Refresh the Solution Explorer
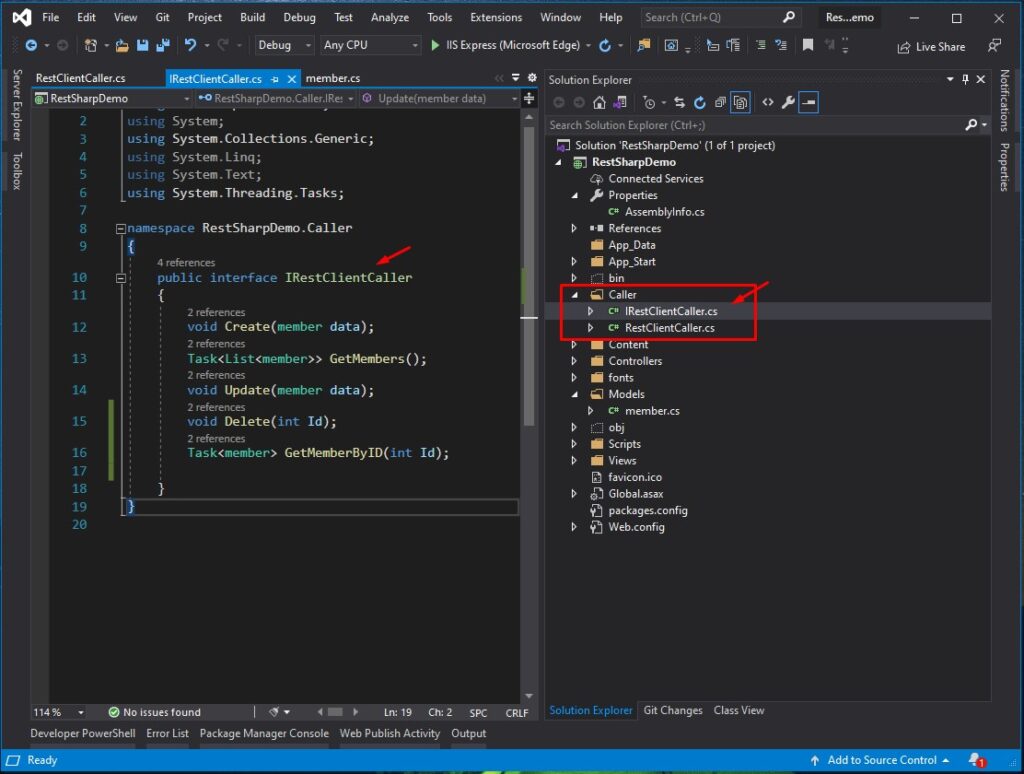Image resolution: width=1024 pixels, height=774 pixels. click(699, 102)
